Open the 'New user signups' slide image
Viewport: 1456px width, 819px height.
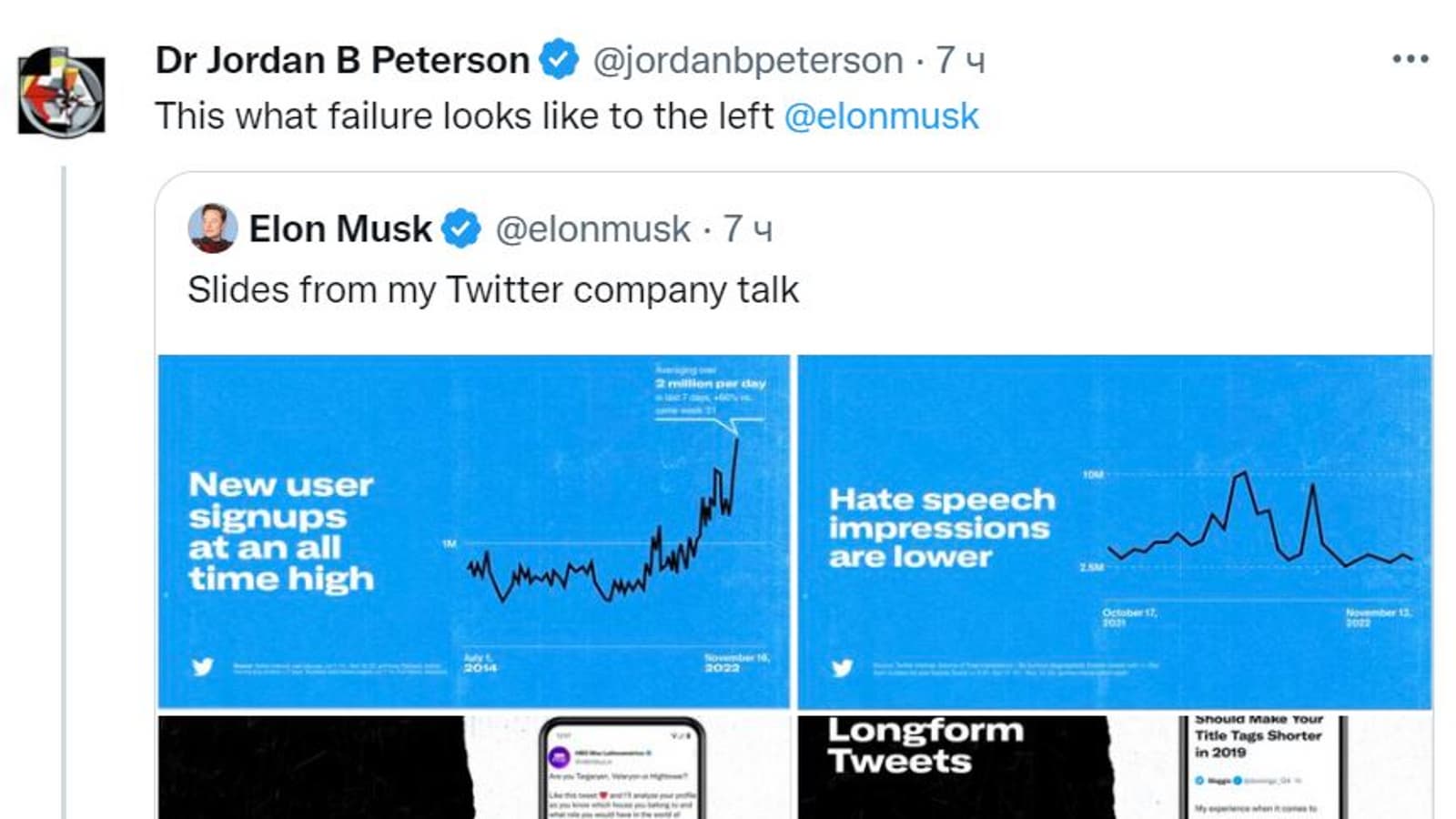(473, 531)
